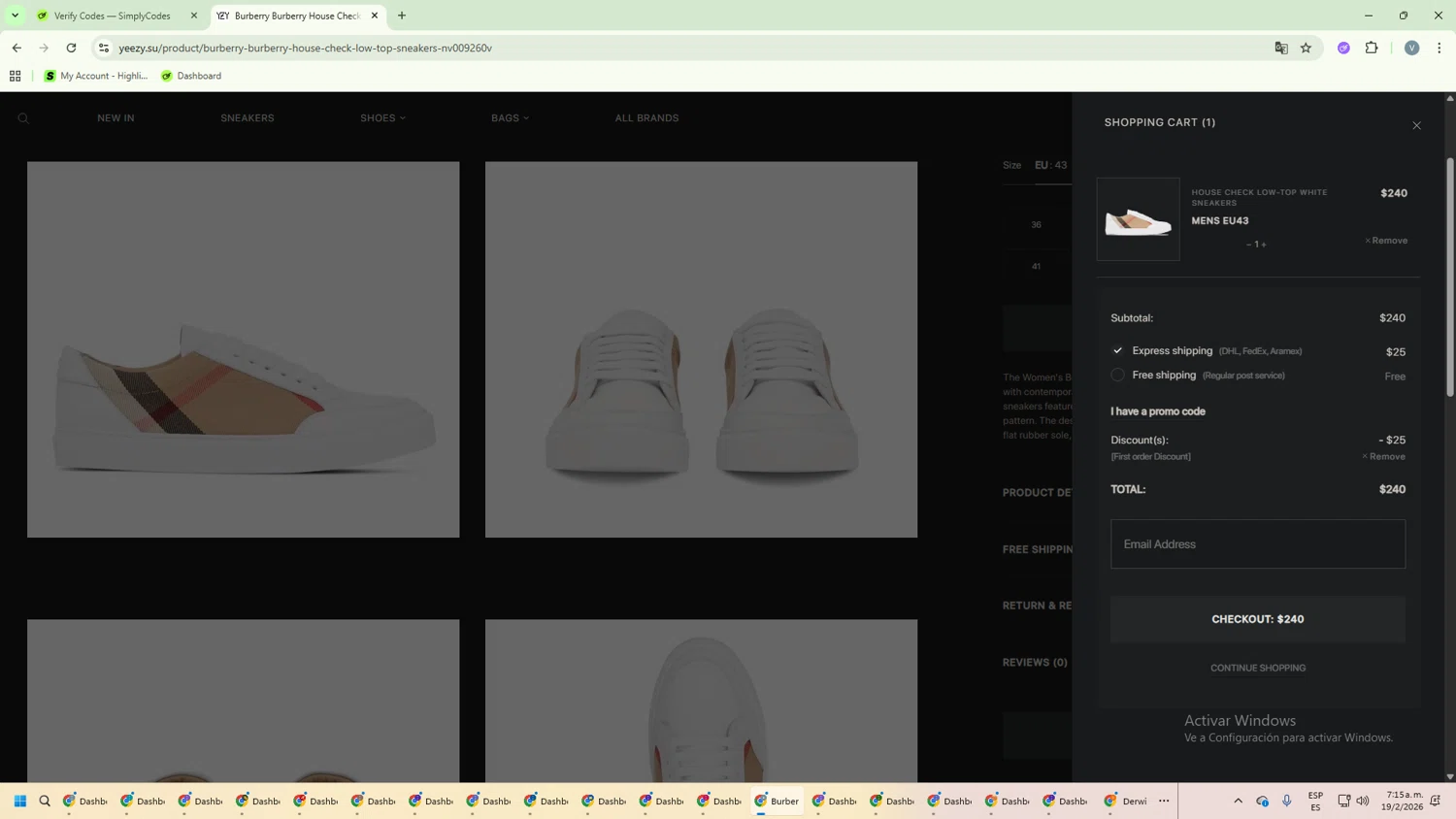This screenshot has width=1456, height=819.
Task: Expand the Product Details section
Action: (1037, 493)
